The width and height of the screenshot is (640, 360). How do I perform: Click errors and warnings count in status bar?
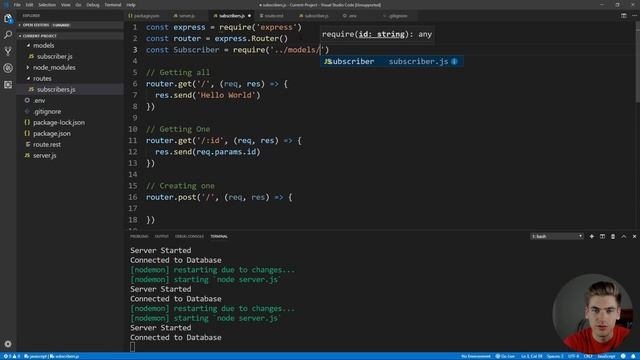11,356
